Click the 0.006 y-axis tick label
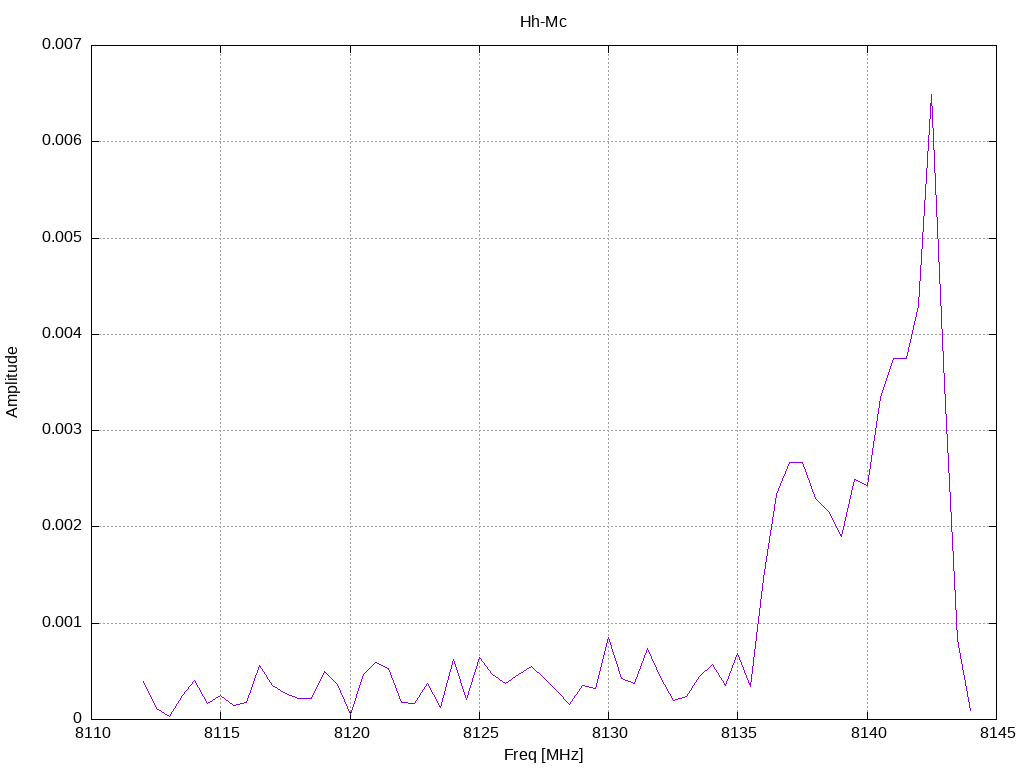1024x768 pixels. (62, 140)
